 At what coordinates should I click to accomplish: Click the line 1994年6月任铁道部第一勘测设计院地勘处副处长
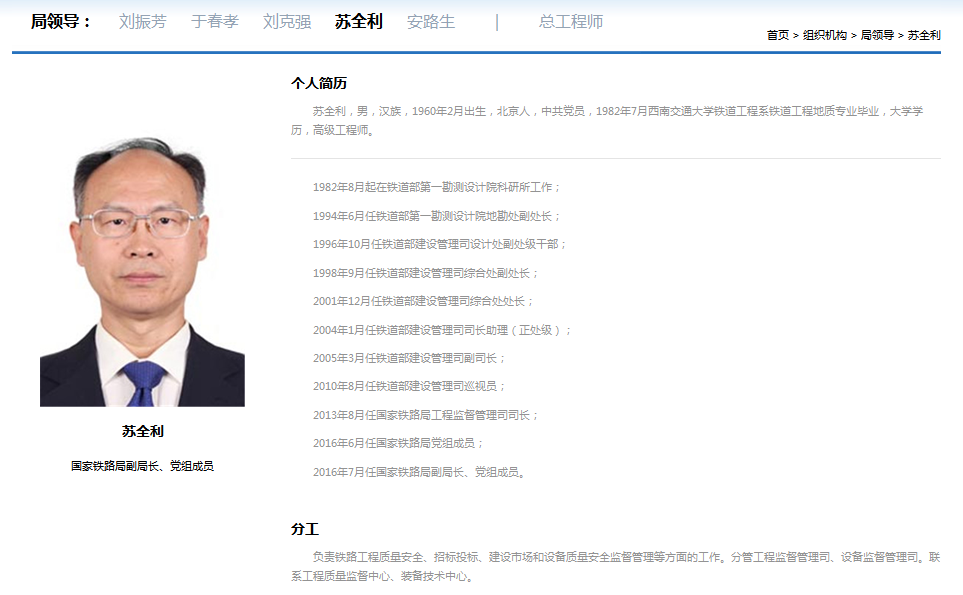pyautogui.click(x=436, y=216)
